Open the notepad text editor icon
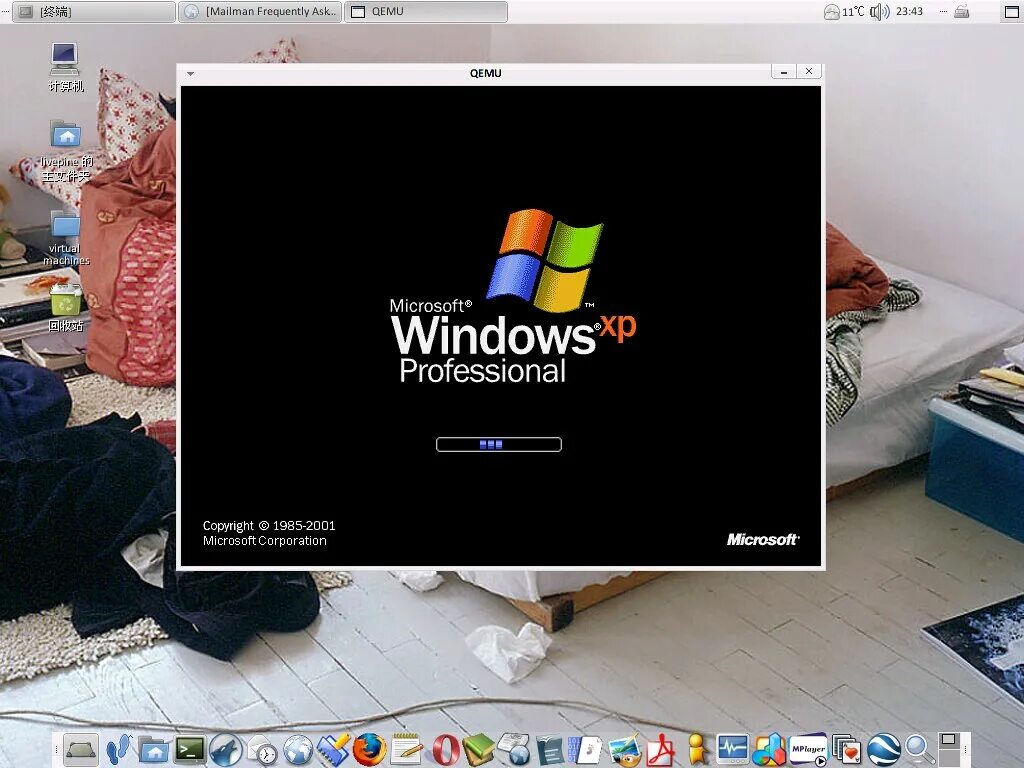The image size is (1024, 768). (406, 750)
